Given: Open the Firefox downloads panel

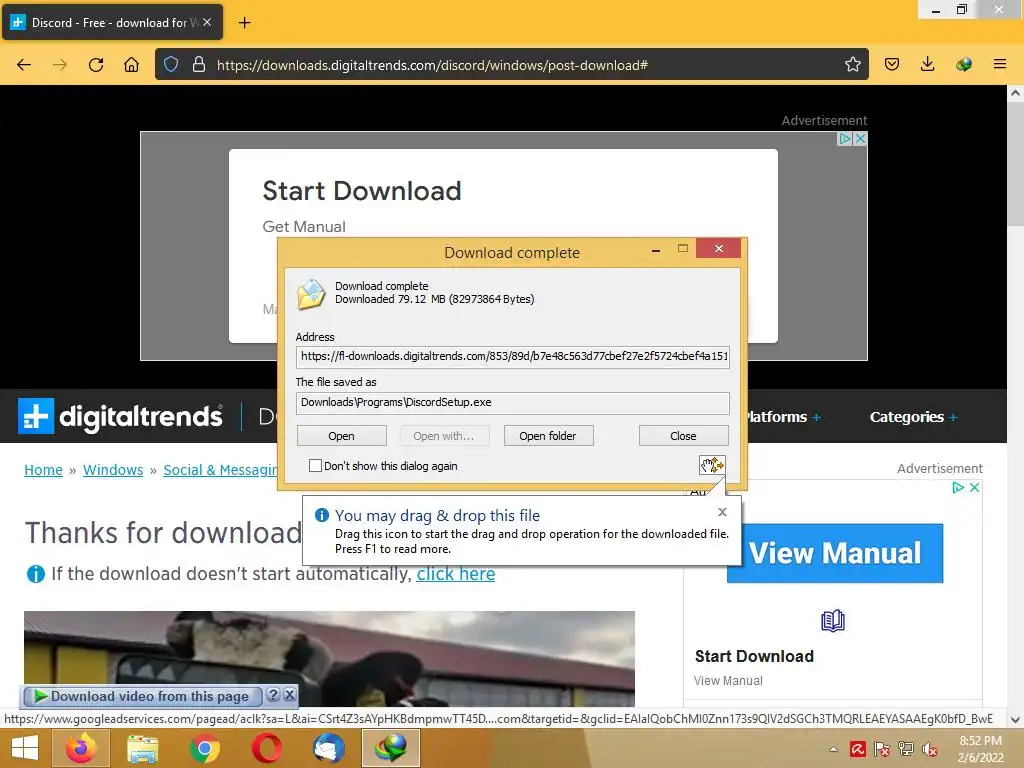Looking at the screenshot, I should click(927, 65).
